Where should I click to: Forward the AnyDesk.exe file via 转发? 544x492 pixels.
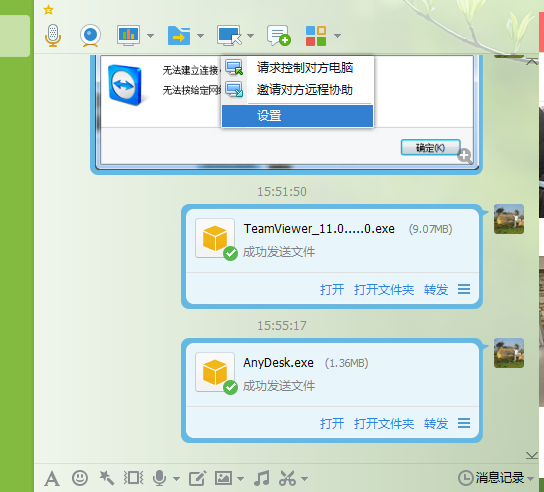pyautogui.click(x=436, y=424)
